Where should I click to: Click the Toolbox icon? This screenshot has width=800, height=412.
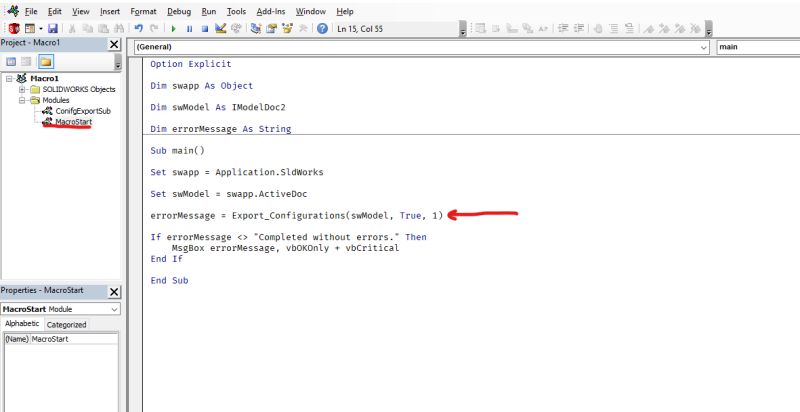(x=303, y=29)
